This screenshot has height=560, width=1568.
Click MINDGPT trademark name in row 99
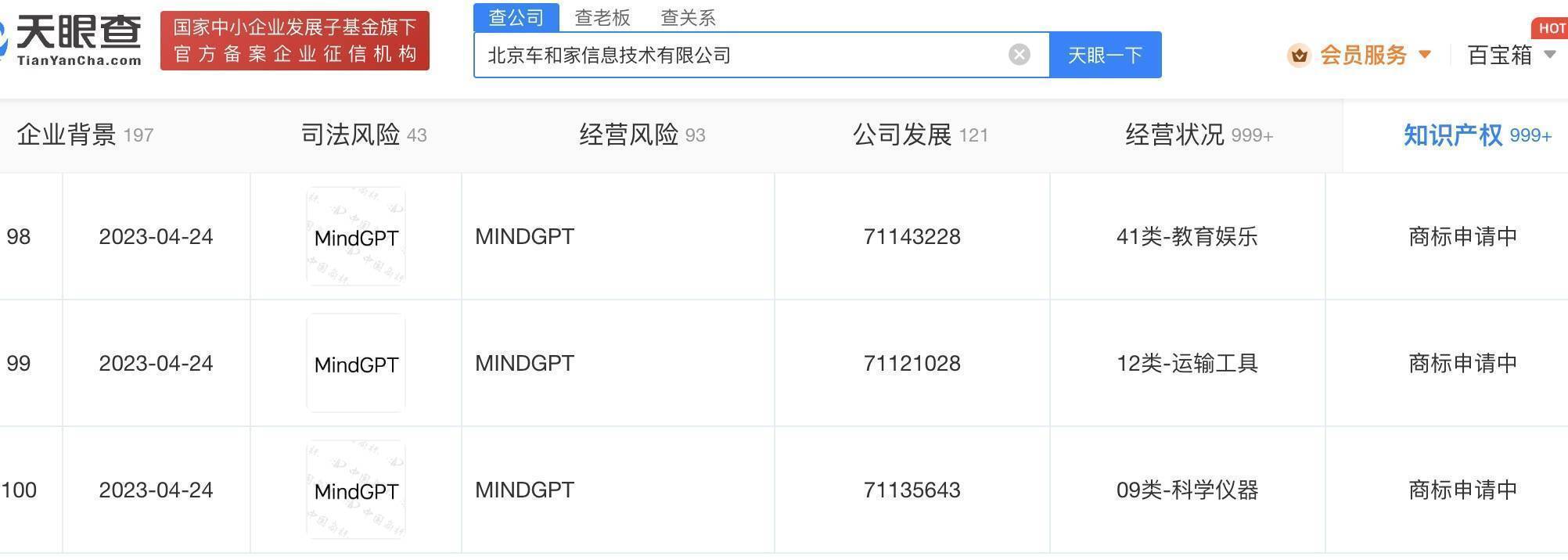tap(524, 364)
